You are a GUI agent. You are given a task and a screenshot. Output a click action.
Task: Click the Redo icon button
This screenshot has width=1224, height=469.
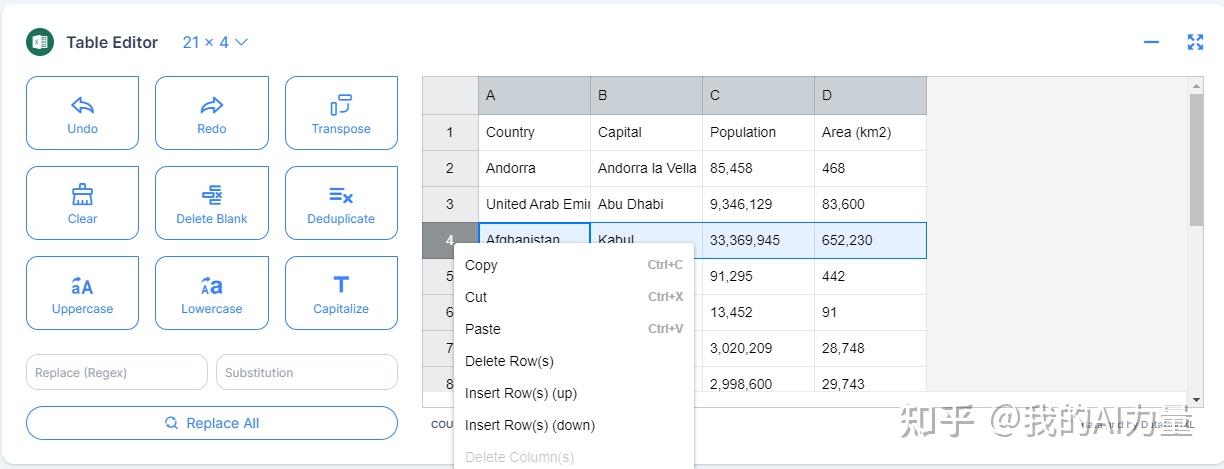[212, 106]
